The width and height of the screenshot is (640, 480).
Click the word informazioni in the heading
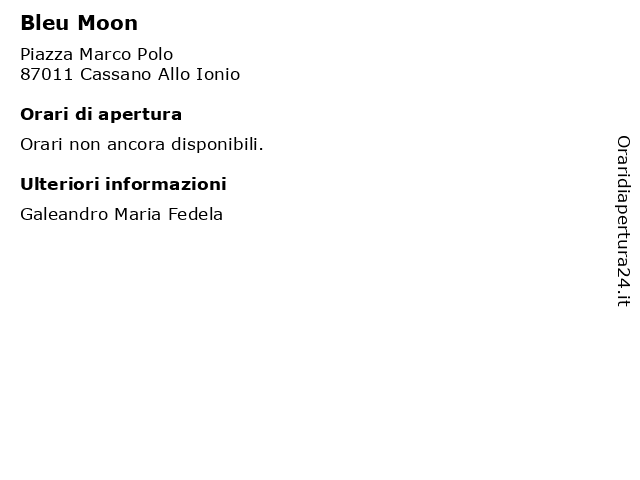[x=166, y=184]
